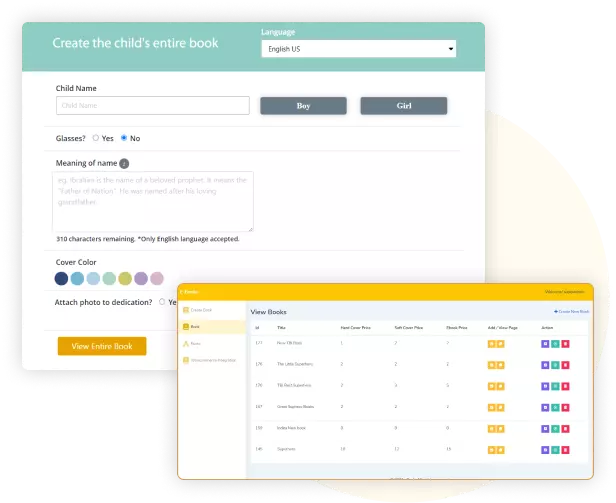Pick the medium blue cover color

[x=77, y=279]
